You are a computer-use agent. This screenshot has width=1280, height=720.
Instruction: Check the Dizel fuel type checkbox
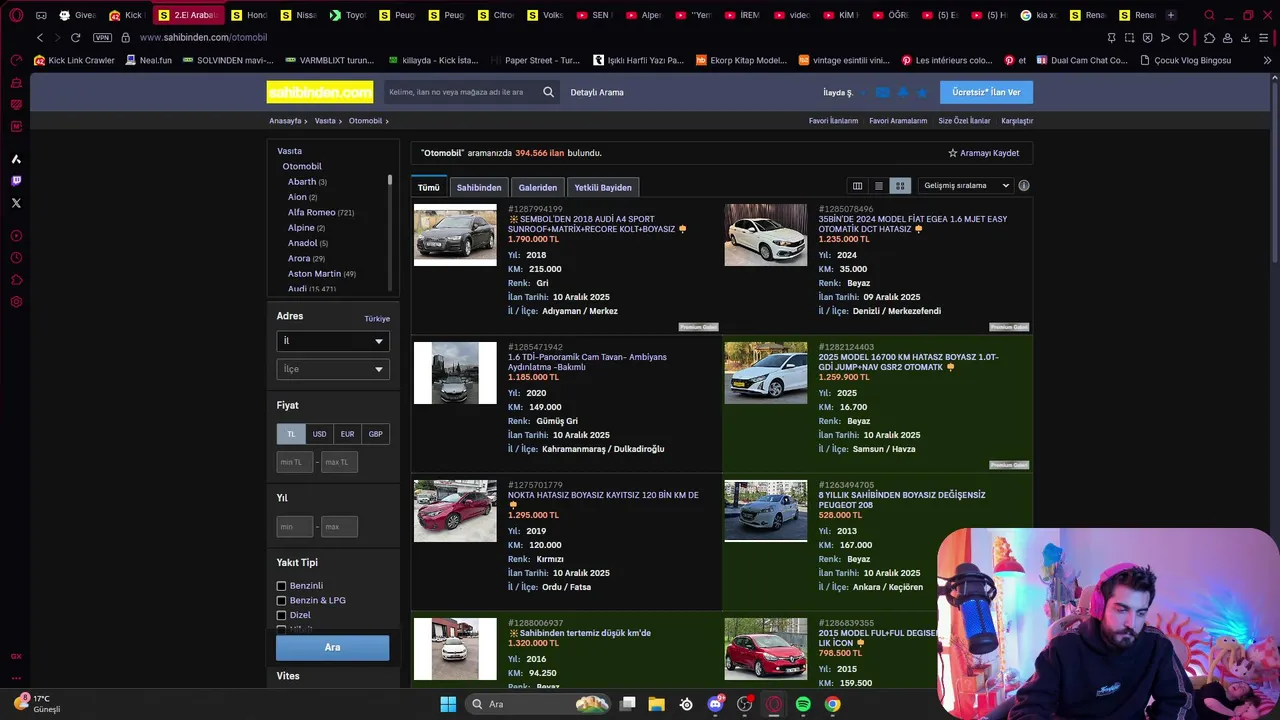[281, 615]
